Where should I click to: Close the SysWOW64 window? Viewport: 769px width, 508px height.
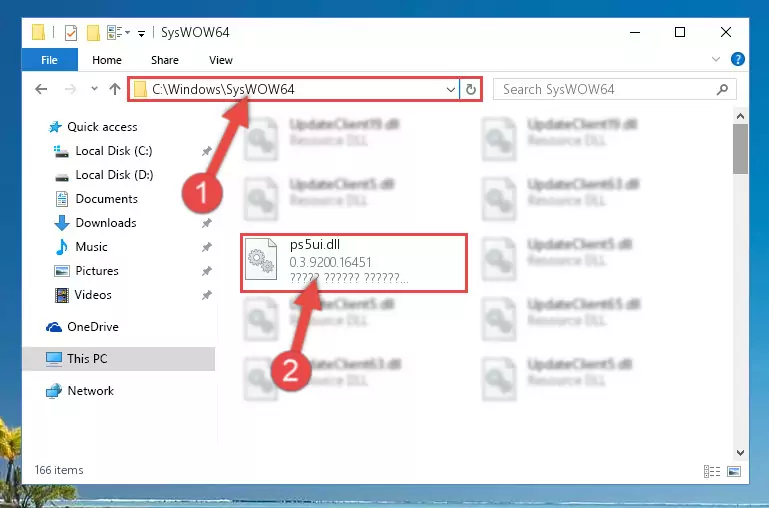726,32
